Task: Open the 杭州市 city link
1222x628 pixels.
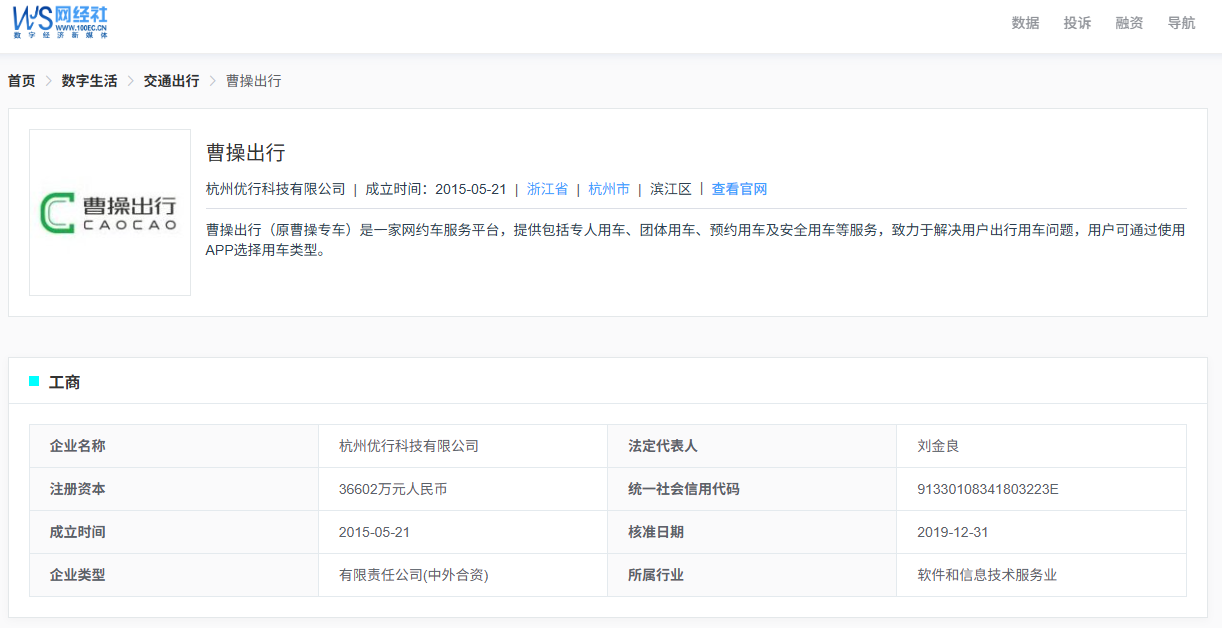Action: (x=609, y=189)
